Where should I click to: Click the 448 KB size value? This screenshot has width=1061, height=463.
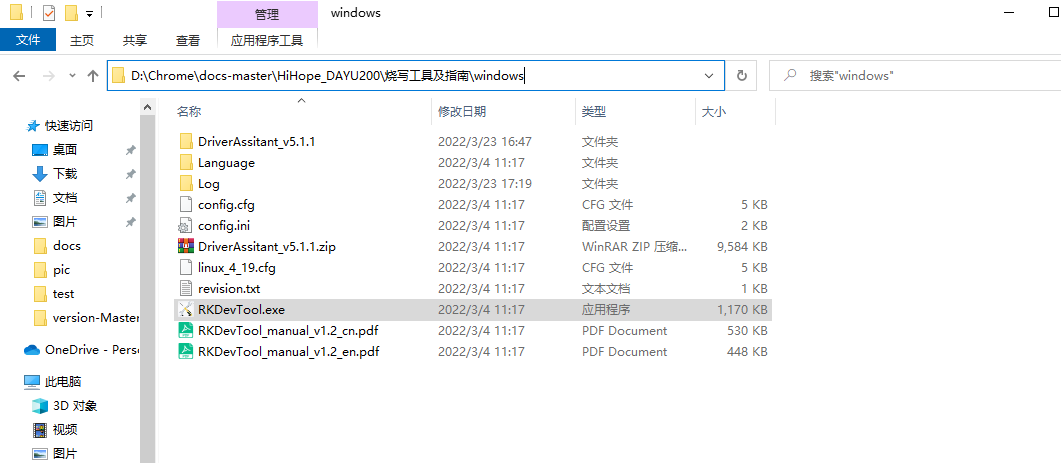point(747,351)
